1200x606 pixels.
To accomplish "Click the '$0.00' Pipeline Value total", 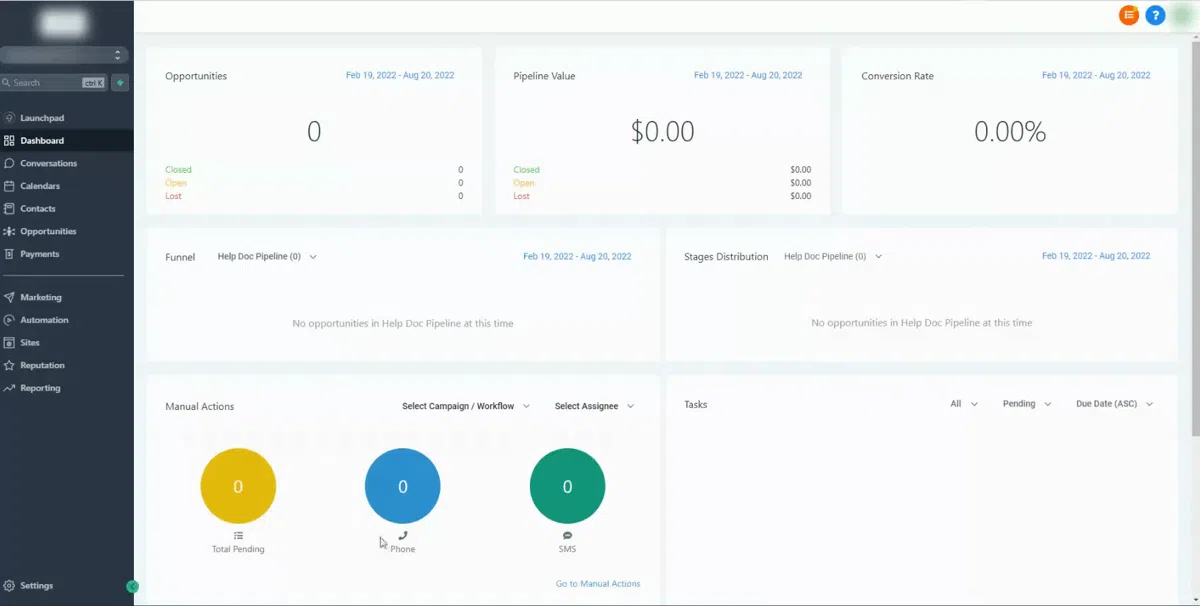I will [x=662, y=131].
